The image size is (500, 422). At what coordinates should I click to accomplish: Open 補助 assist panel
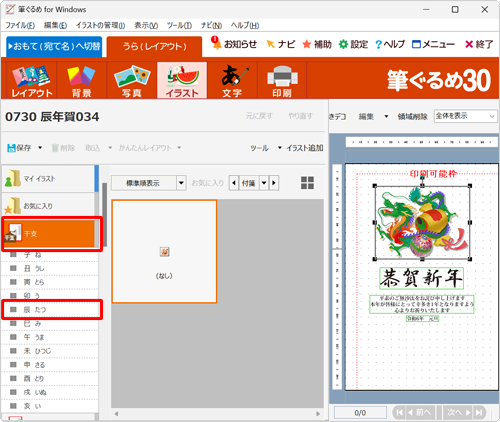pyautogui.click(x=317, y=44)
